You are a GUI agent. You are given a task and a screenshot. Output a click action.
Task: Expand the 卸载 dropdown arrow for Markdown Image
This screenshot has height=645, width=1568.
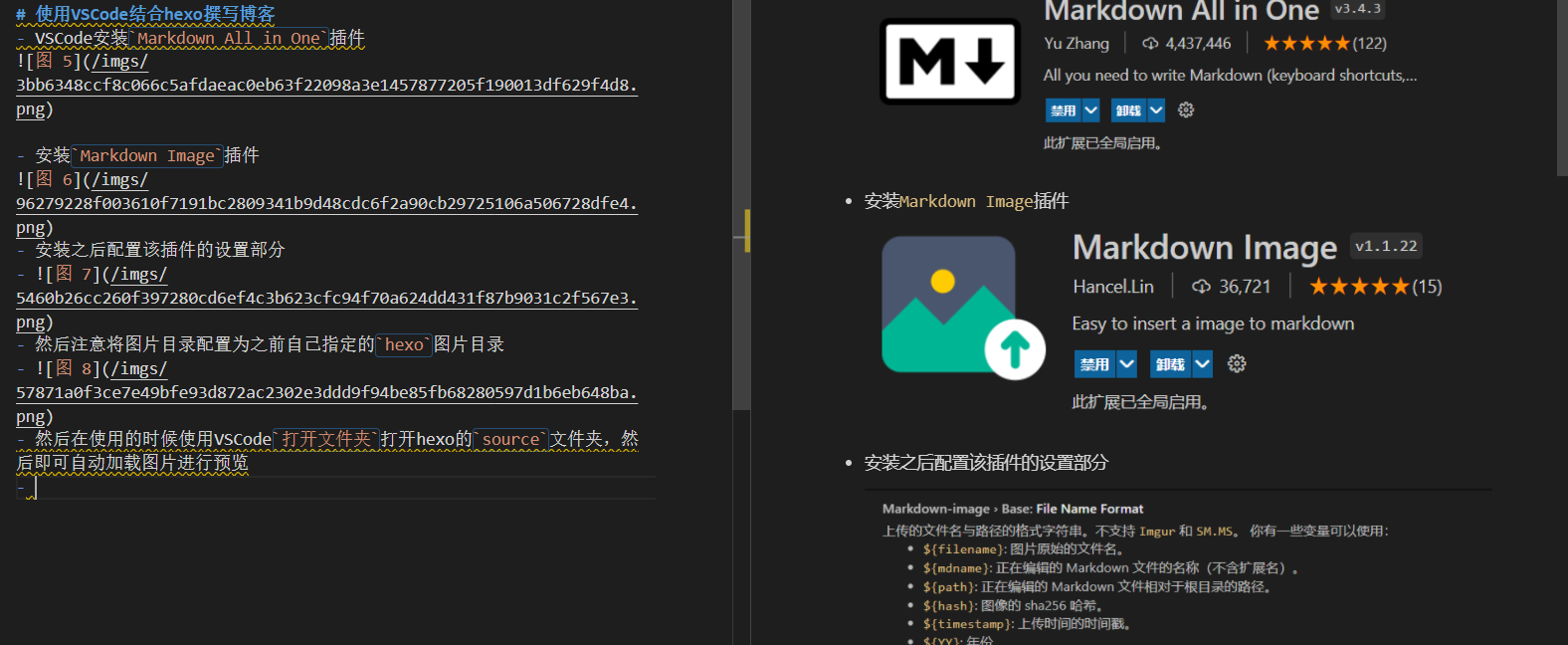pos(1202,364)
